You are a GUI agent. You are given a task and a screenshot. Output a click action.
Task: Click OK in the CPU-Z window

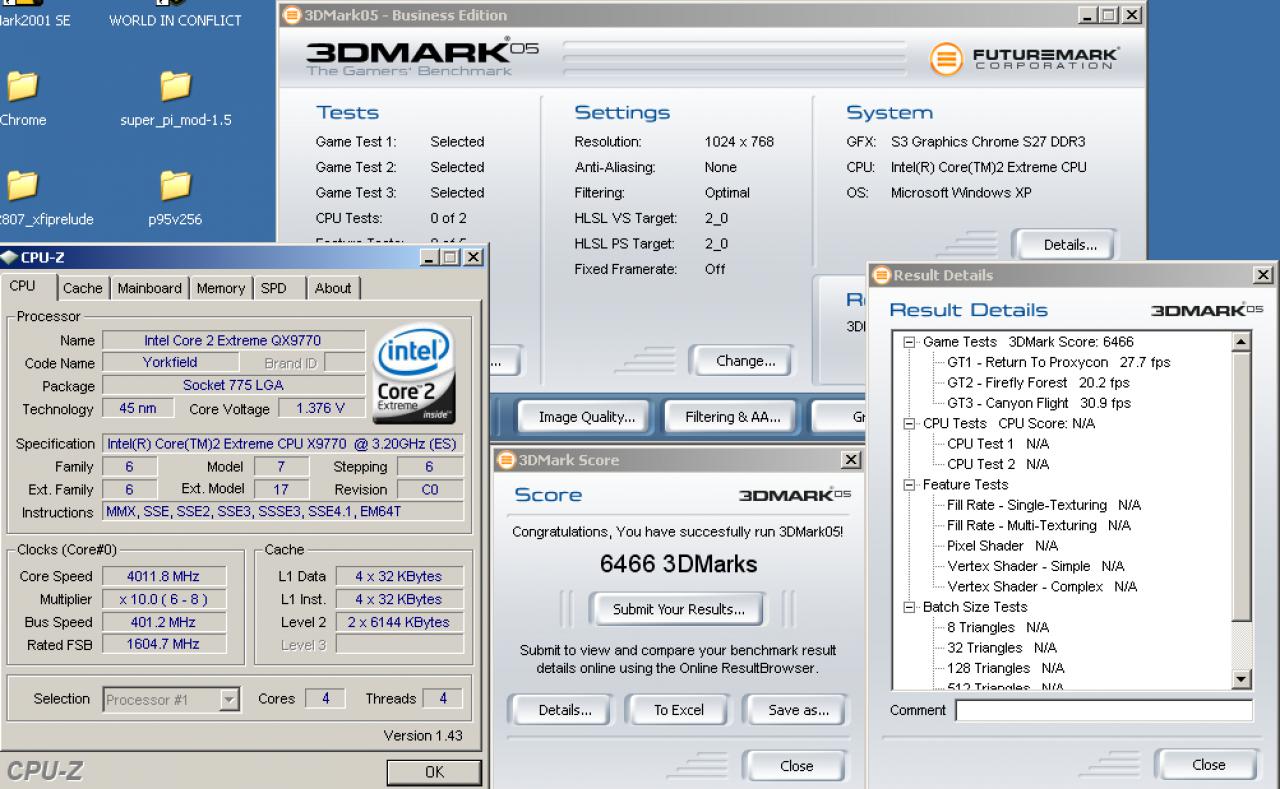[434, 772]
